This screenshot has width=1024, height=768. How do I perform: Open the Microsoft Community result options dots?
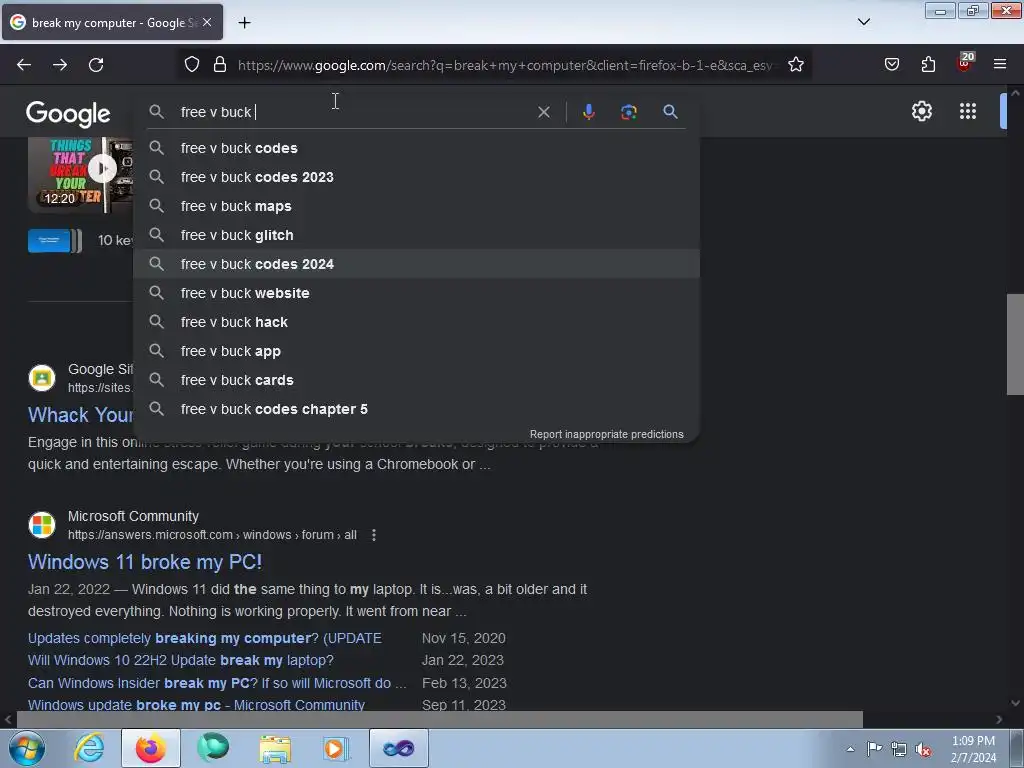tap(374, 535)
